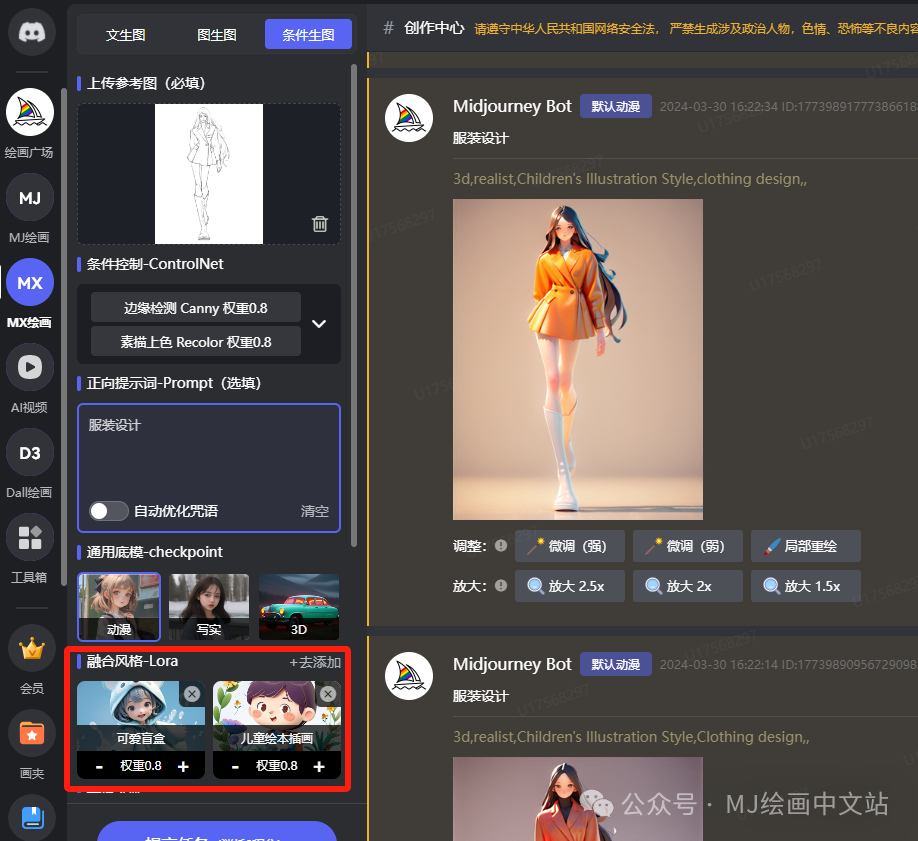Screen dimensions: 918x841
Task: Open the 默认动漫 dropdown in second message
Action: [x=615, y=663]
